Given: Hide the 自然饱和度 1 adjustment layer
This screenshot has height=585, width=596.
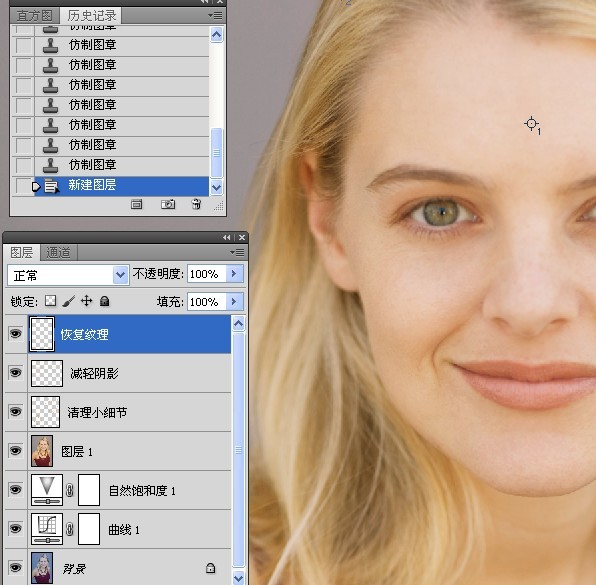Looking at the screenshot, I should click(x=16, y=490).
